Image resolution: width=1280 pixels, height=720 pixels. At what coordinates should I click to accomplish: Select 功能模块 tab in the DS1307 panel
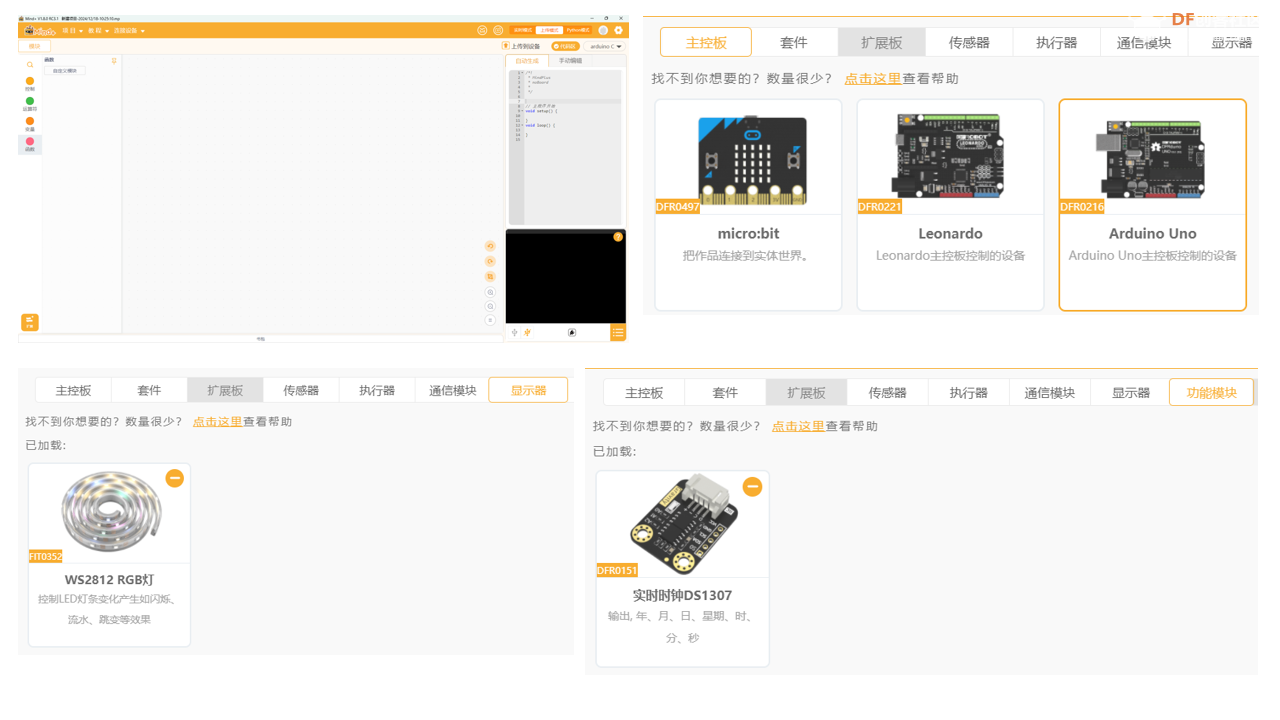[1211, 392]
